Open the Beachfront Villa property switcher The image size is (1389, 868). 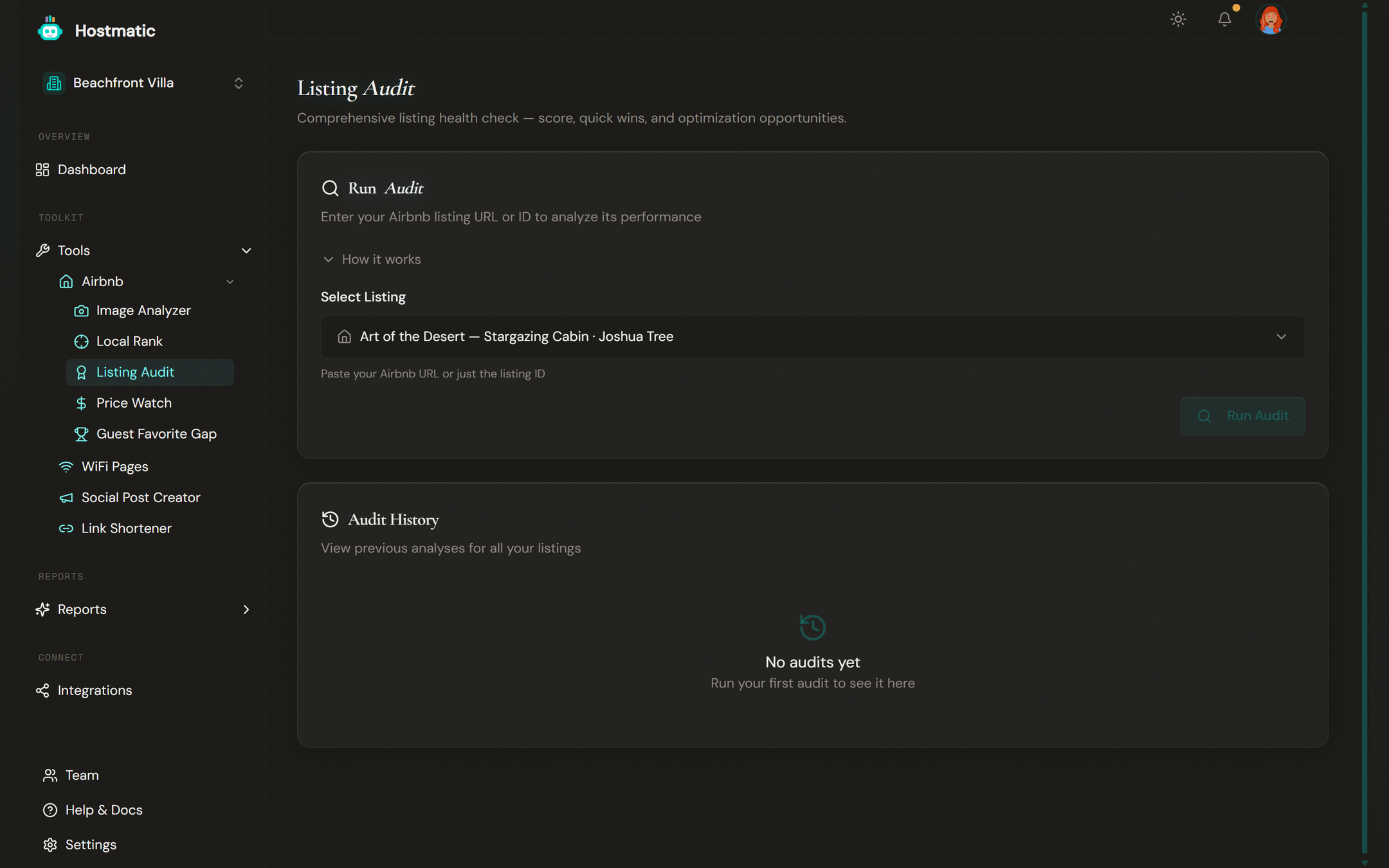tap(143, 83)
